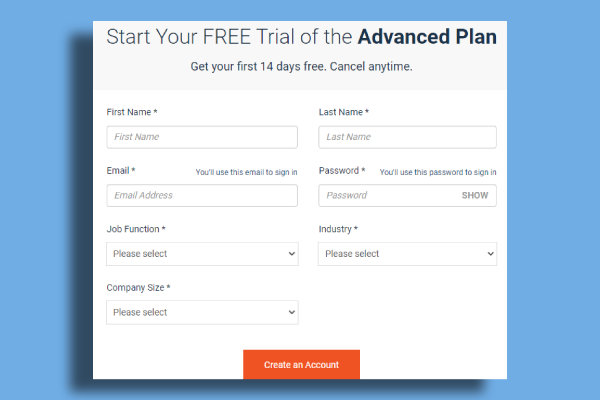Open the Company Size dropdown

[202, 312]
